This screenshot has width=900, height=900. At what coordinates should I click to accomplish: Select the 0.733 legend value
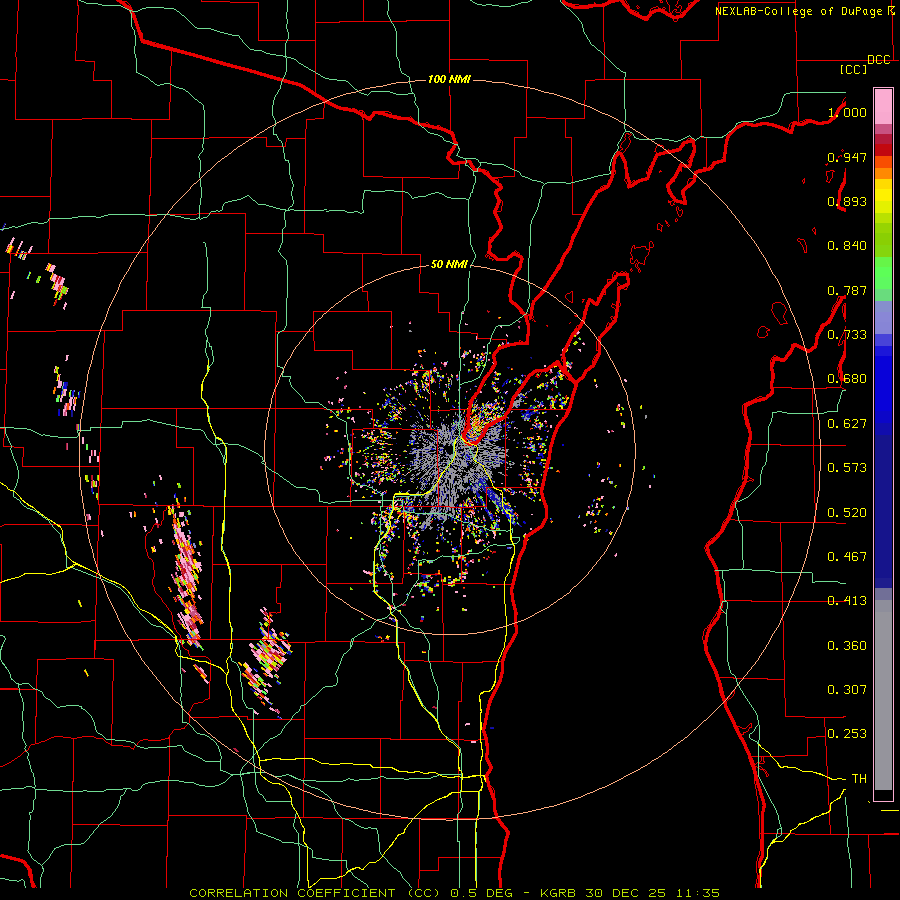point(847,335)
